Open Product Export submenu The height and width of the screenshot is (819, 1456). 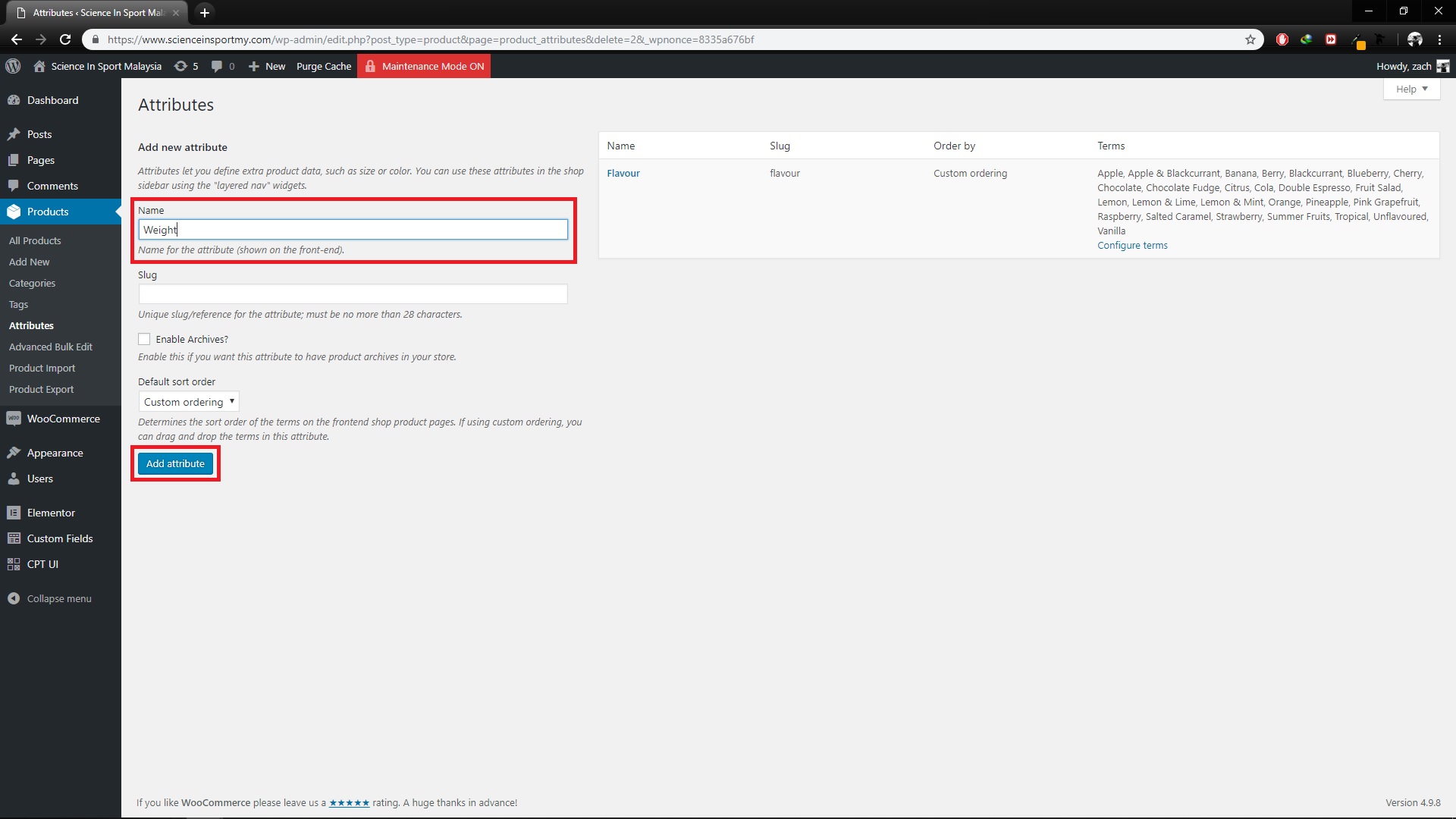pos(42,389)
